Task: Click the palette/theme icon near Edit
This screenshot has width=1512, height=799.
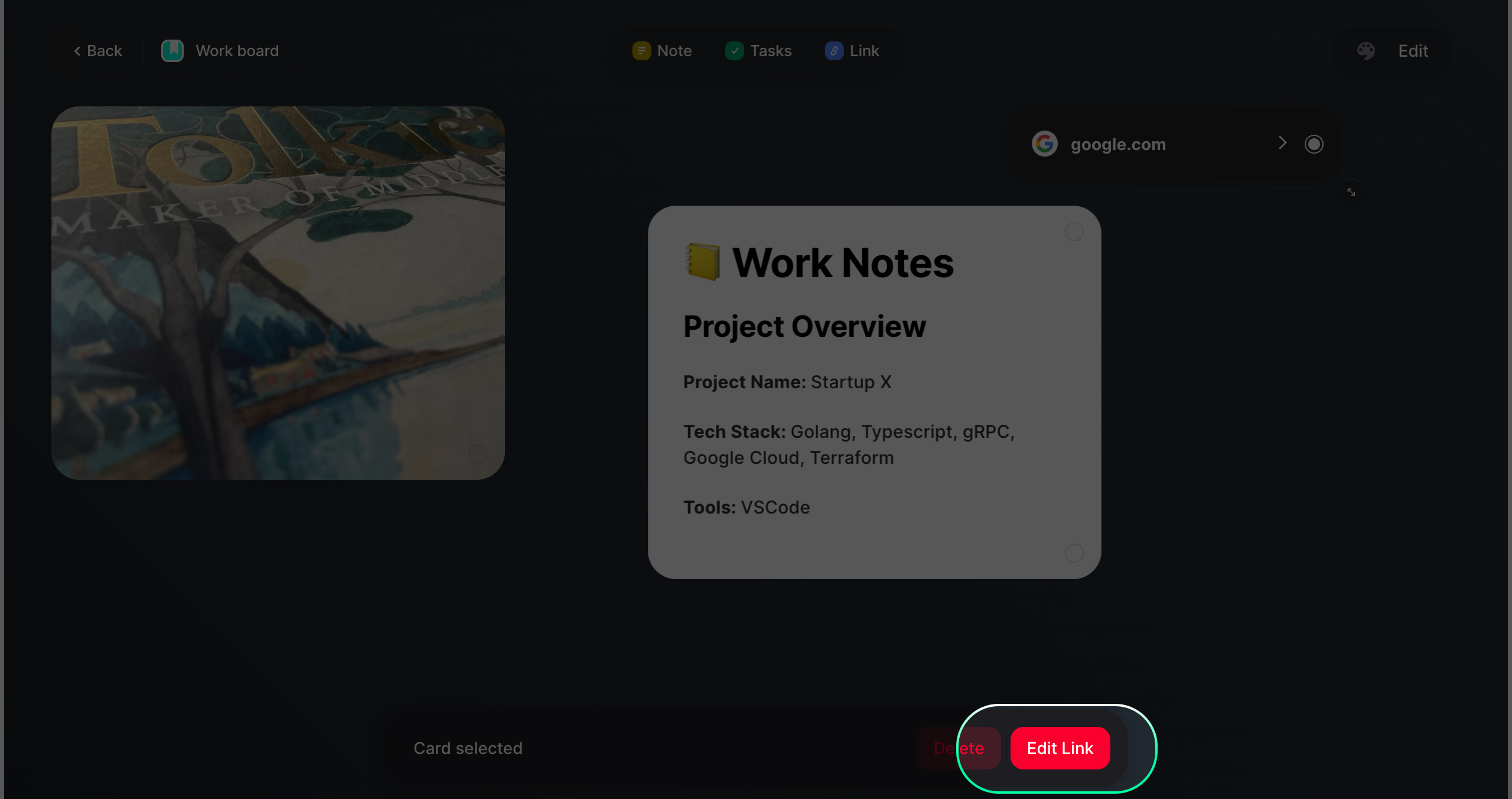Action: coord(1366,50)
